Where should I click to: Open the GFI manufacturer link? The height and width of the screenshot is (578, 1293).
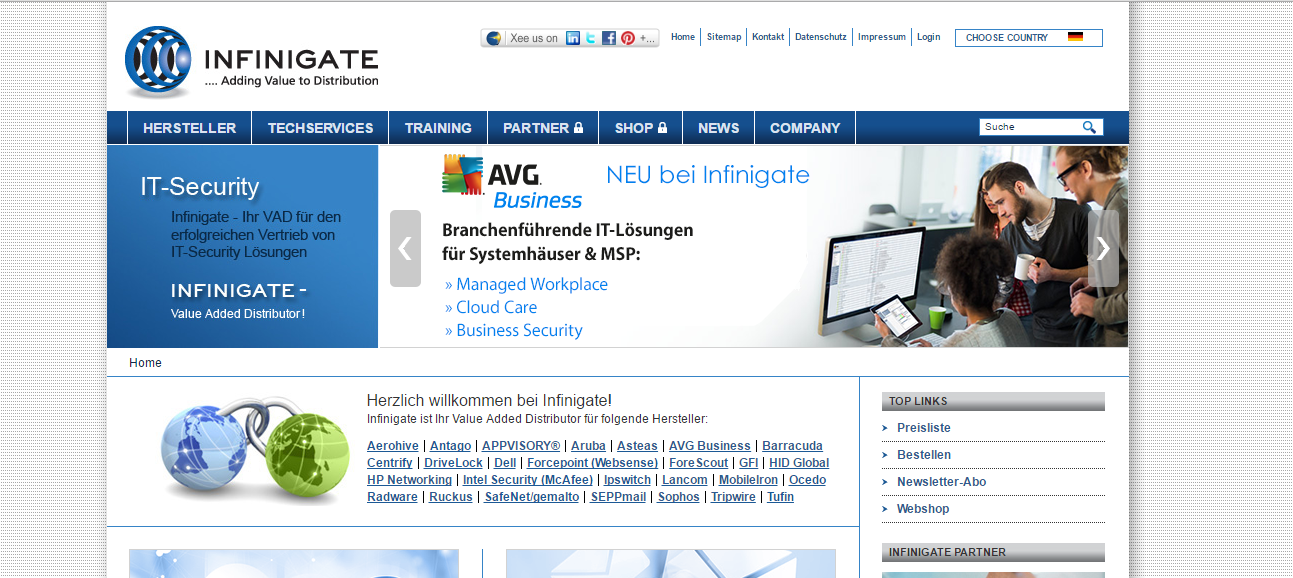click(749, 463)
